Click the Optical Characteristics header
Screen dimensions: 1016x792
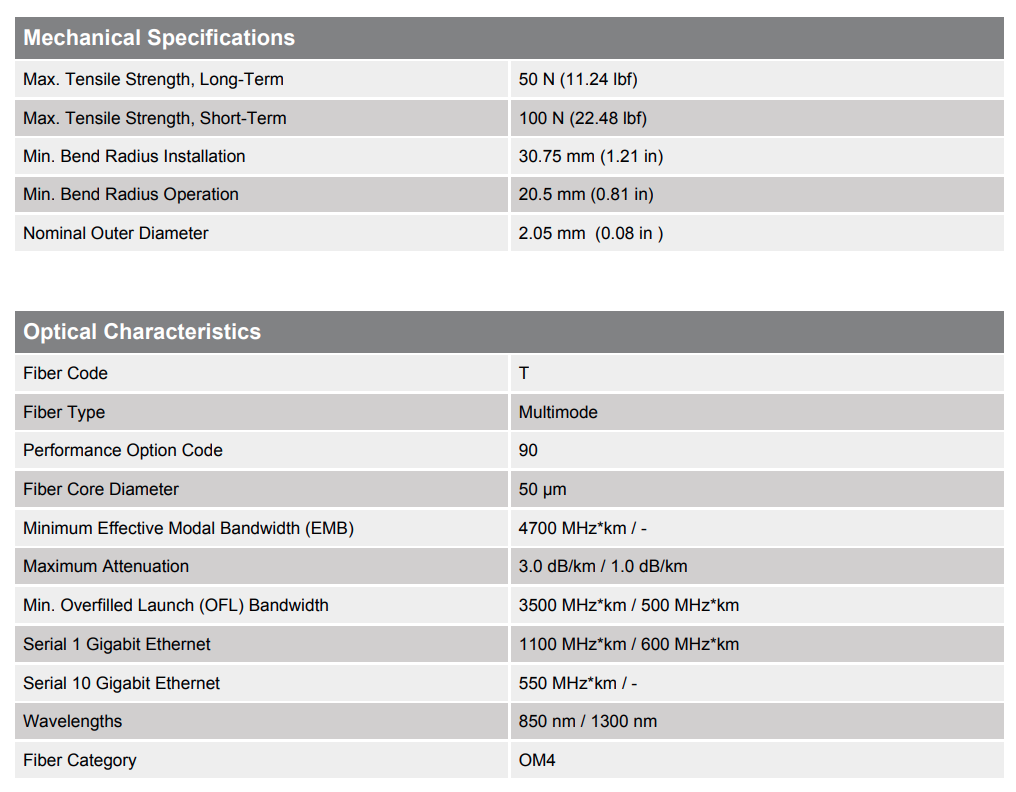pos(142,332)
